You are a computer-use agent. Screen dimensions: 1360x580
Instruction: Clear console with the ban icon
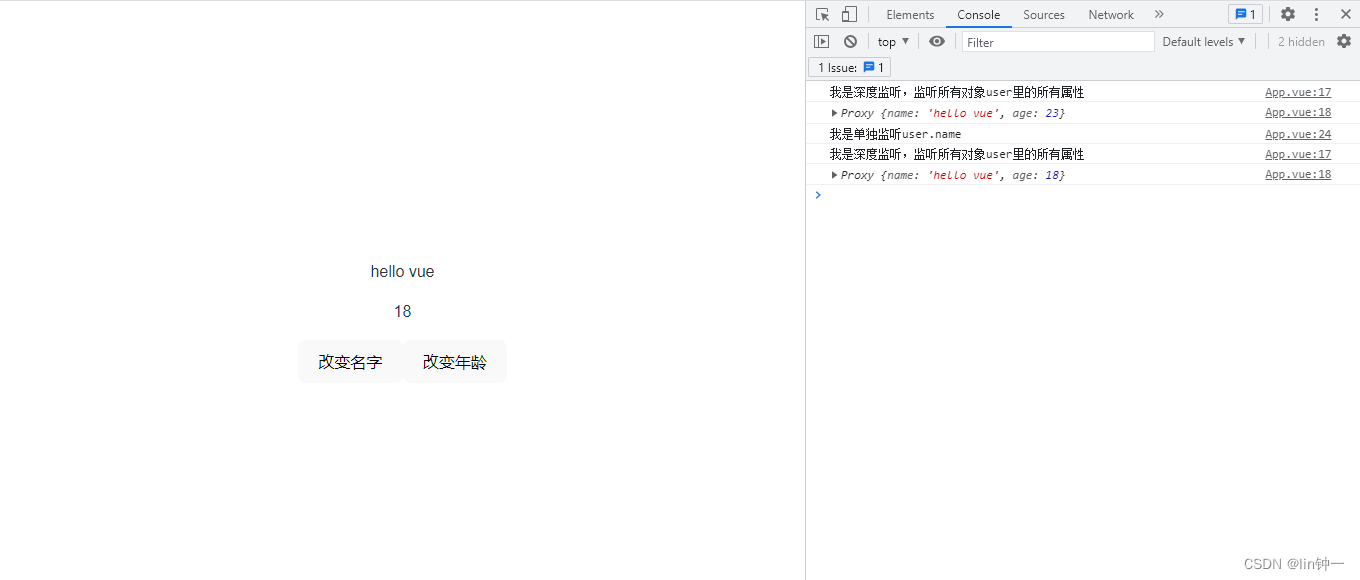(850, 42)
